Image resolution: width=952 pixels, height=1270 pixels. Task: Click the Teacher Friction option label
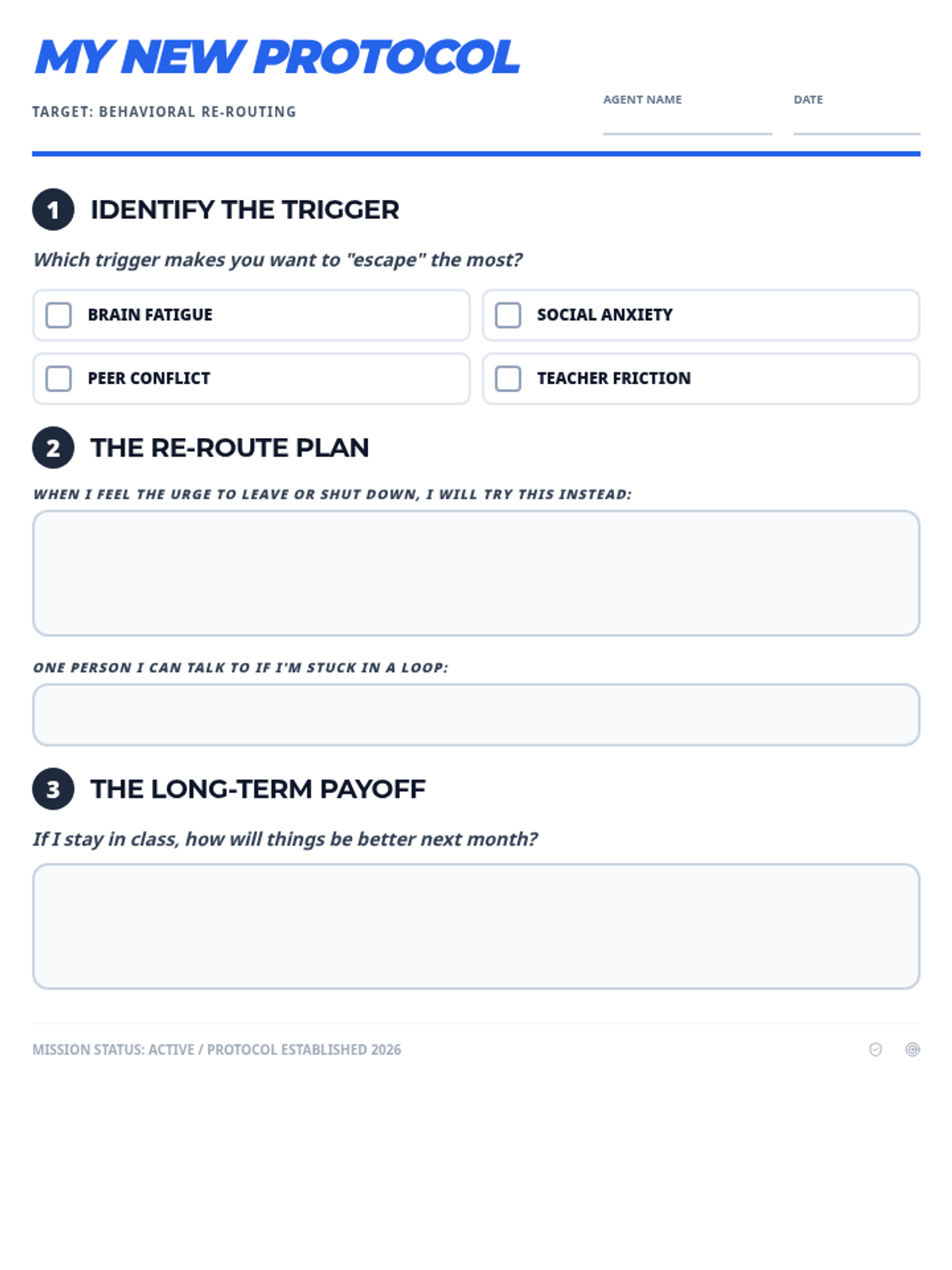coord(613,379)
